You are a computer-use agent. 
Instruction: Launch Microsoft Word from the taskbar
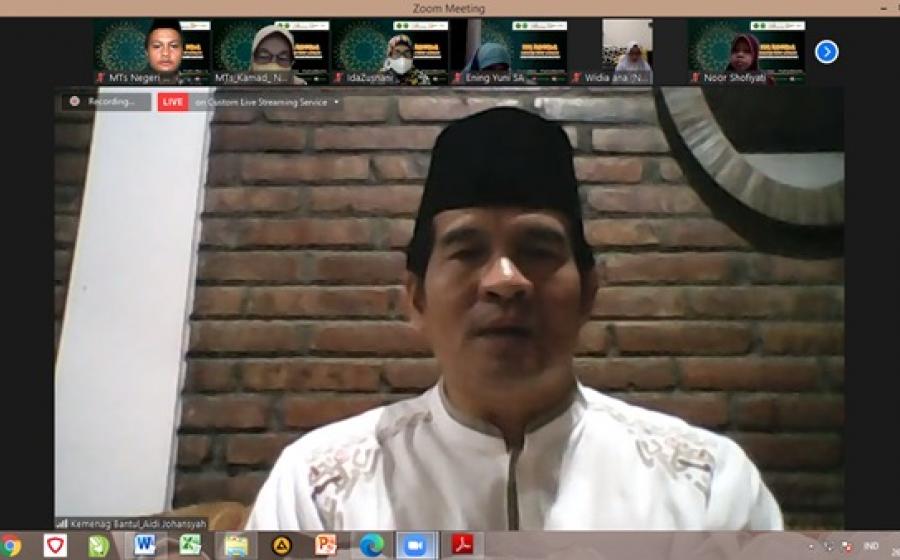coord(145,545)
